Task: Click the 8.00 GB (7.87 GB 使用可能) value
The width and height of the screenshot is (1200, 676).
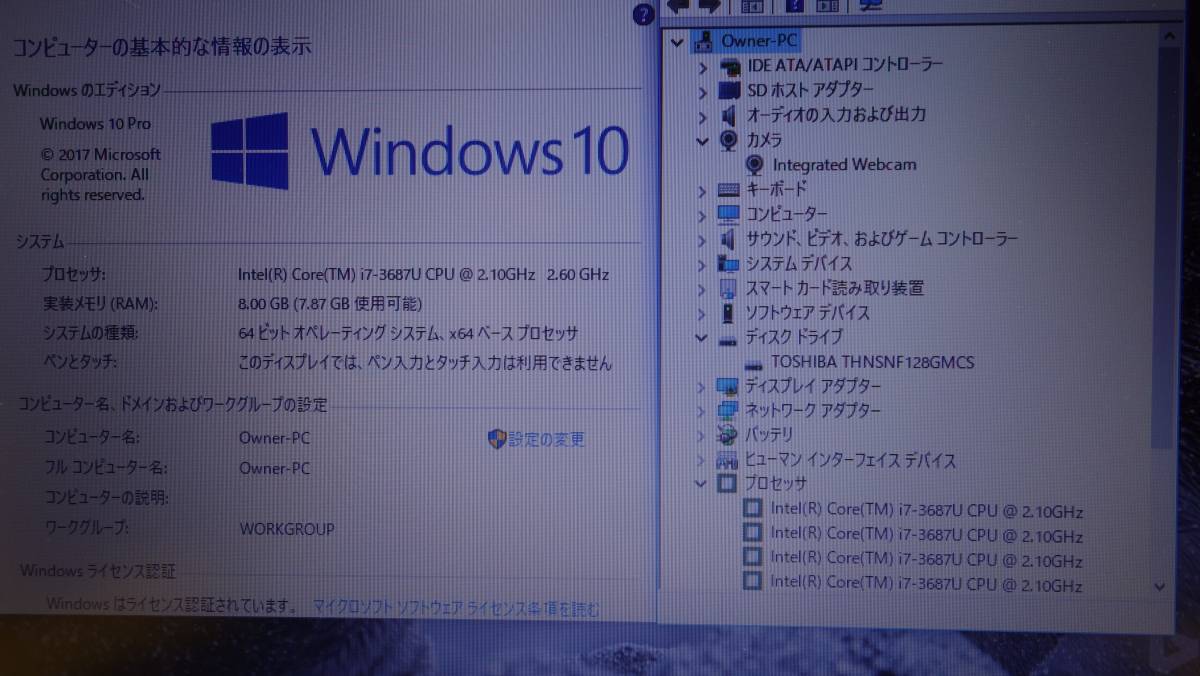Action: (x=330, y=304)
